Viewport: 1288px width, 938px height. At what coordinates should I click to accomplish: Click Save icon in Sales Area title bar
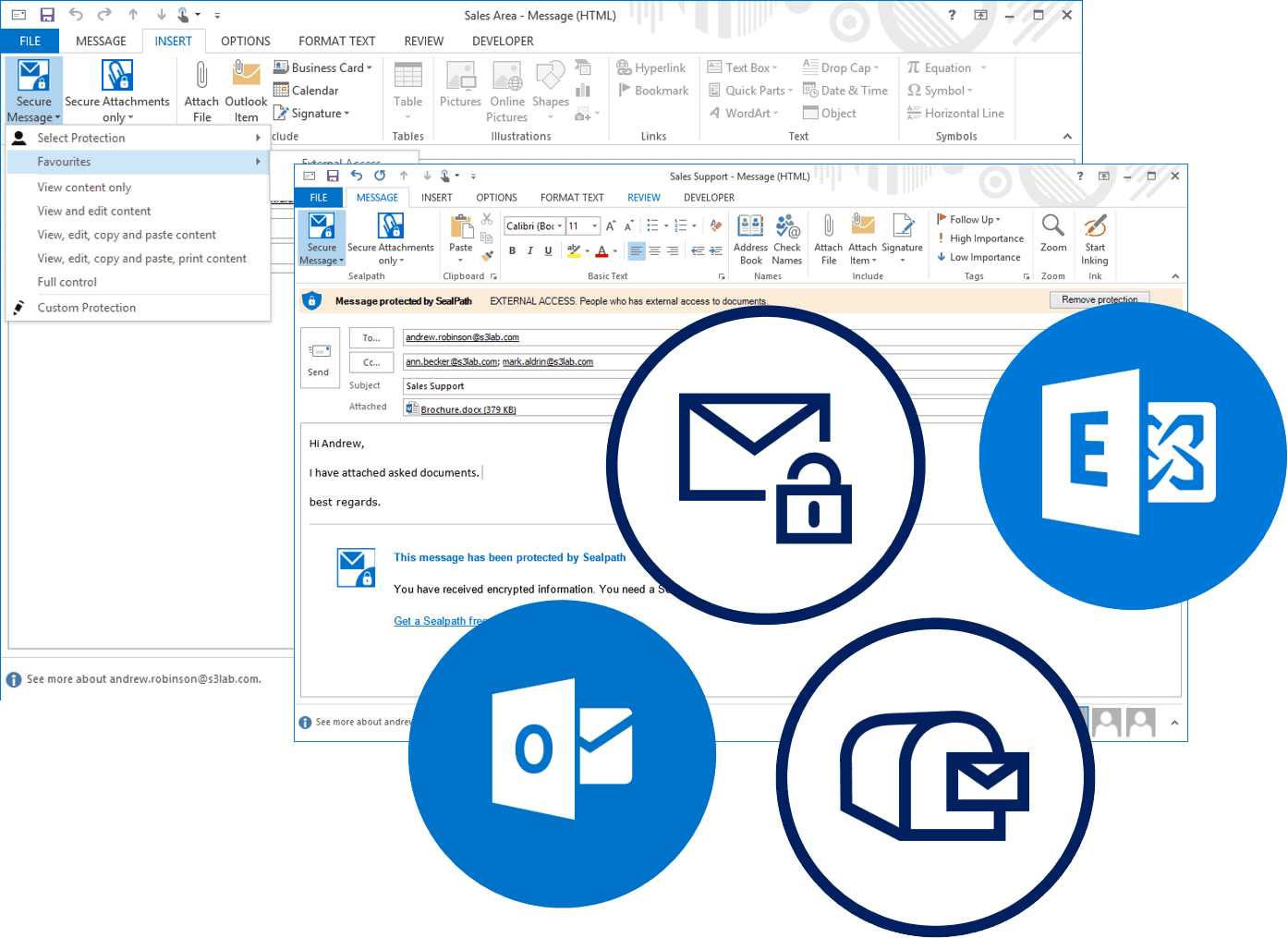[47, 15]
